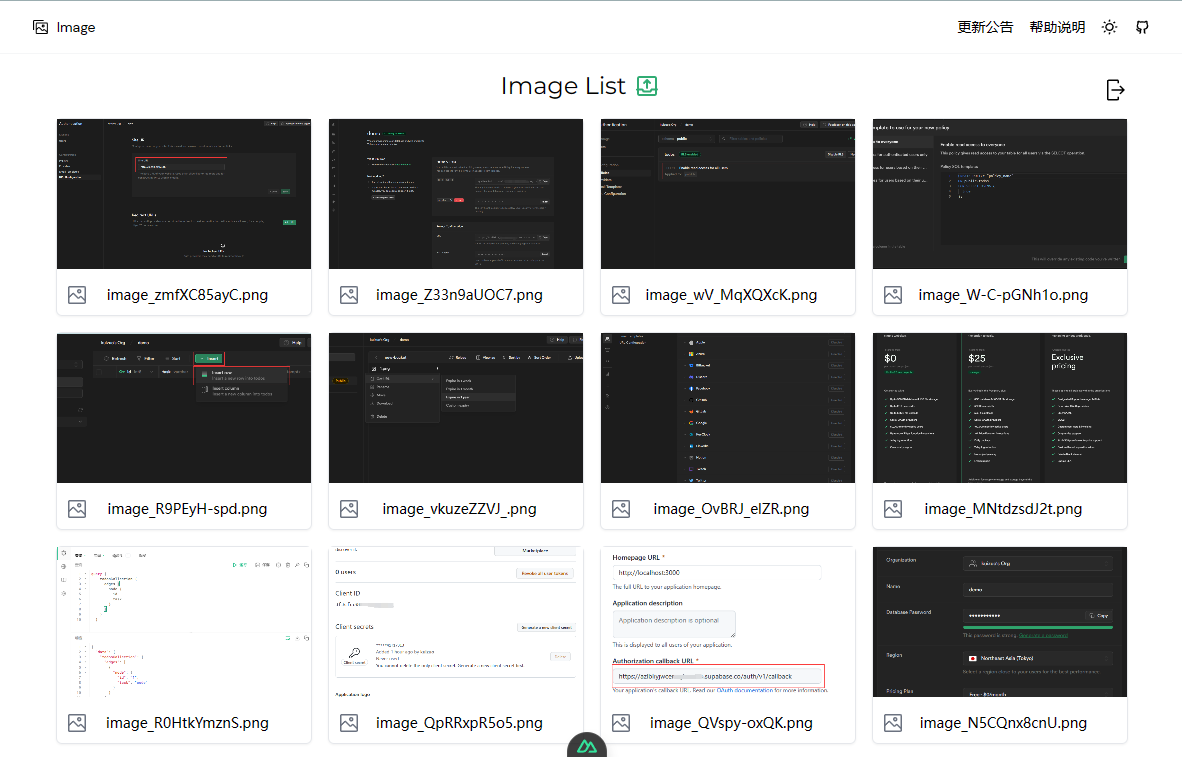The image size is (1182, 757).
Task: Select the filename text image_R9PEyH-spd.png
Action: pyautogui.click(x=187, y=508)
